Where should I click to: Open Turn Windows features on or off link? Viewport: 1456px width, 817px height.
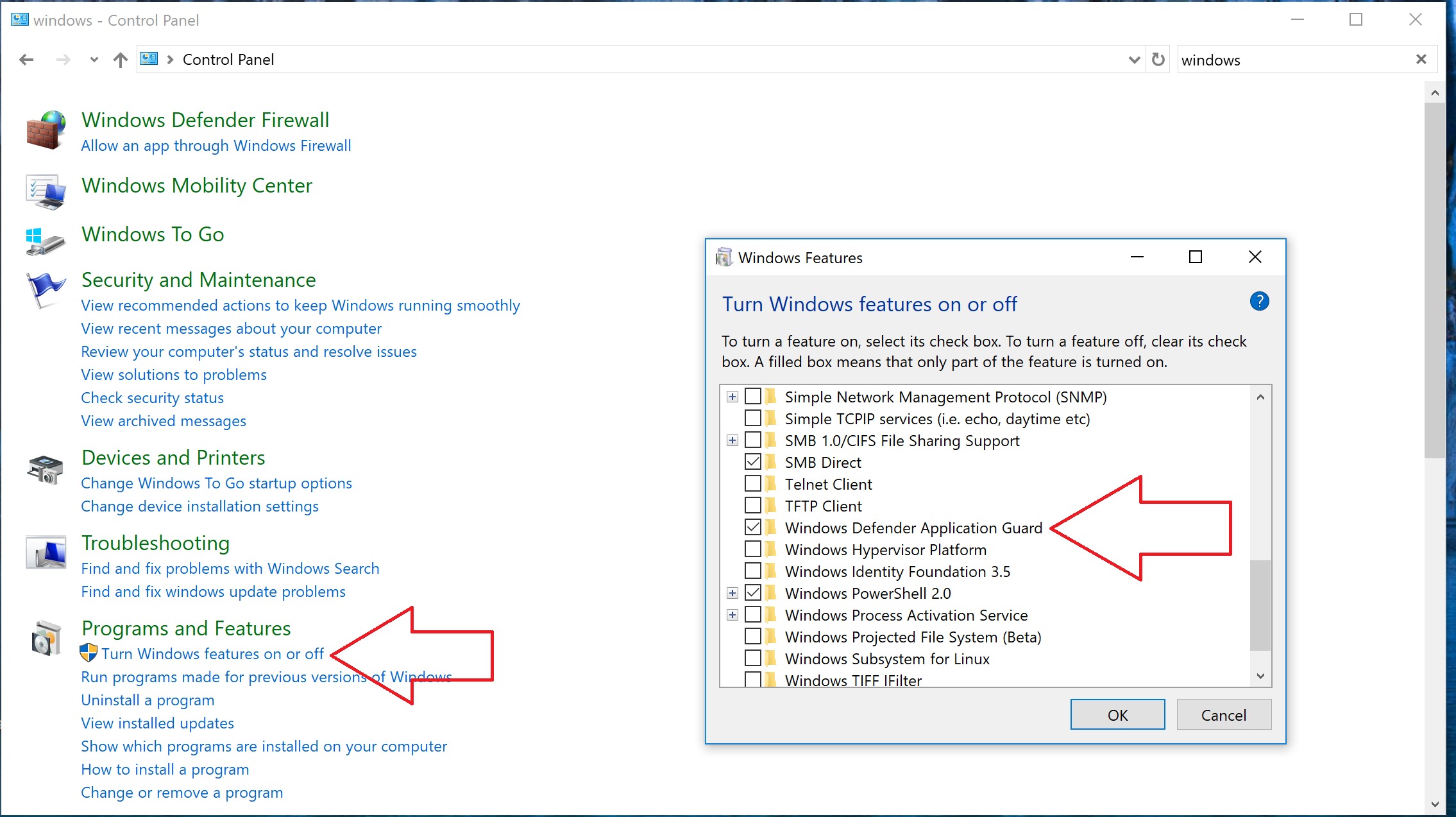tap(212, 654)
